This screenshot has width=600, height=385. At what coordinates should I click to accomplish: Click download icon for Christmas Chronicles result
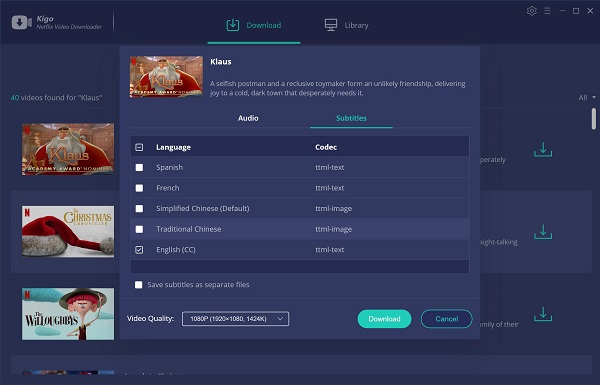point(543,232)
